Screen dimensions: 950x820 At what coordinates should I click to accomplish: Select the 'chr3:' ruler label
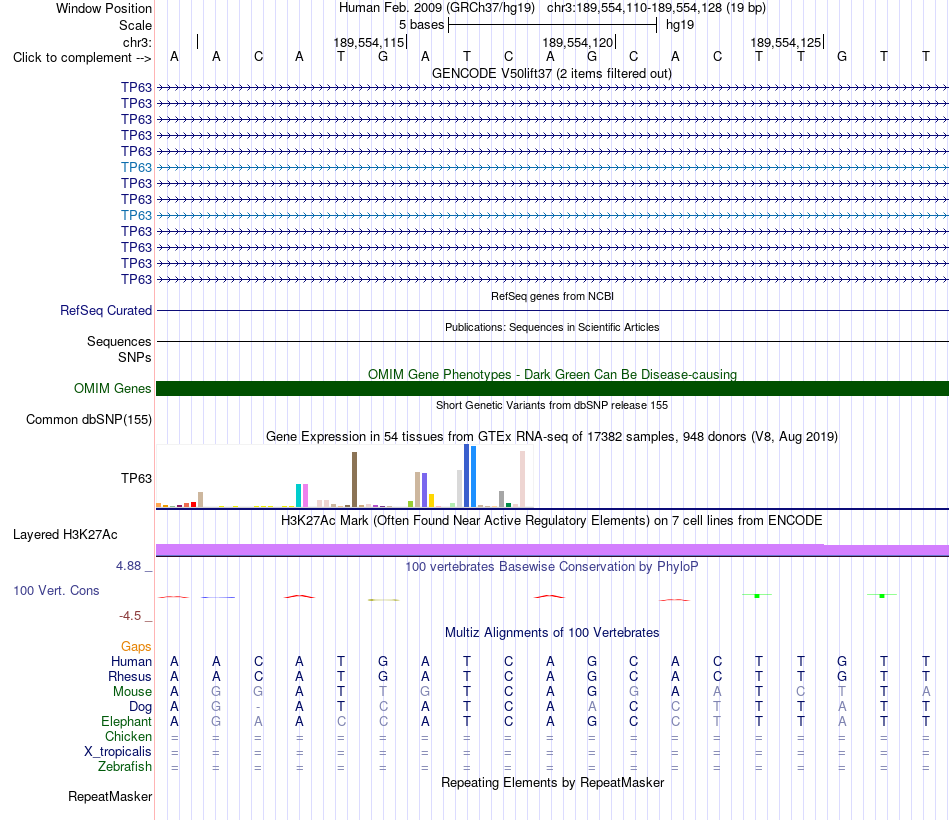(x=137, y=42)
